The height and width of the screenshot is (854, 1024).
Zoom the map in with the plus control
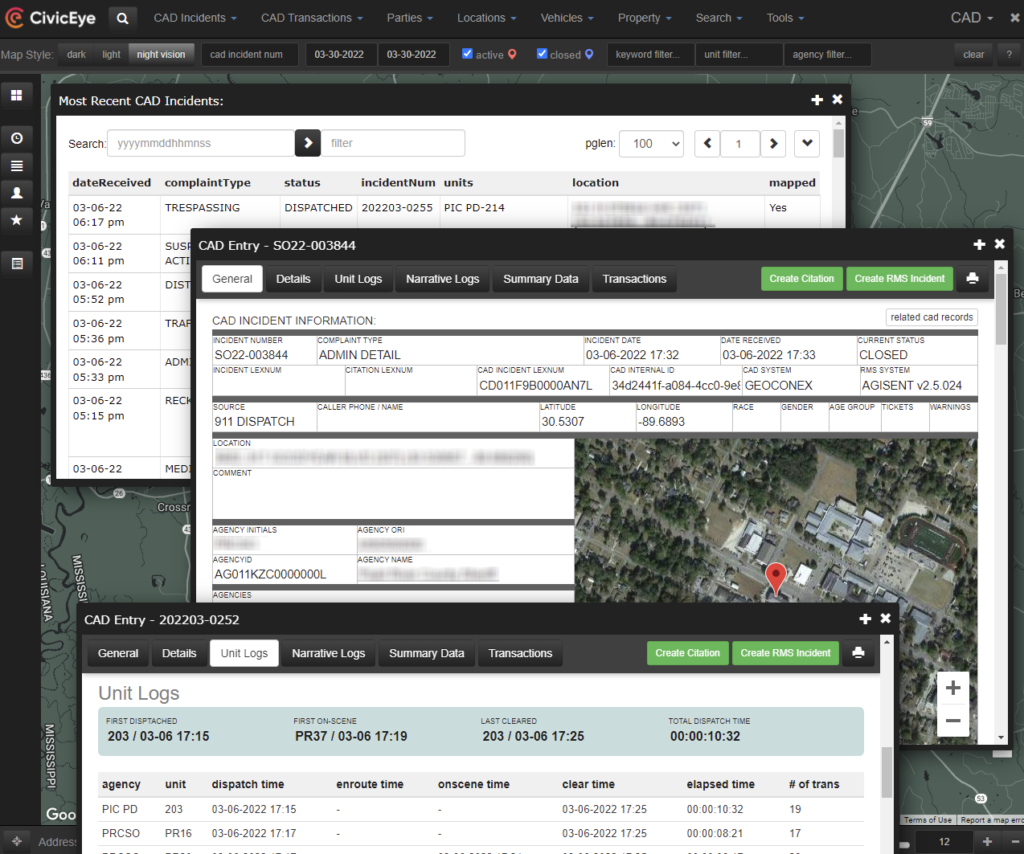click(952, 687)
